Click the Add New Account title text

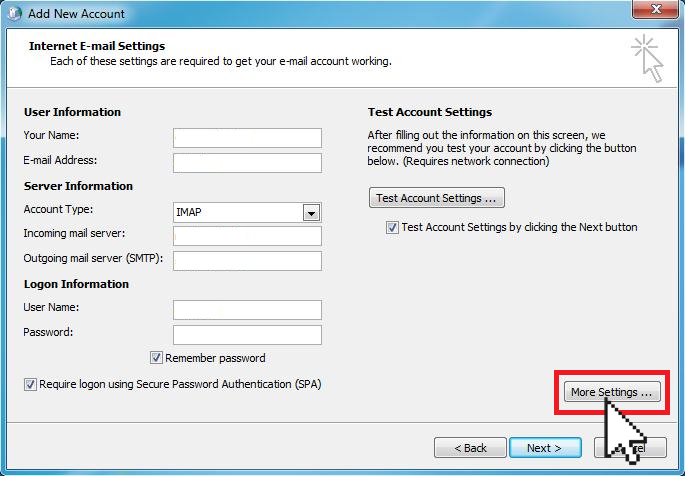click(76, 14)
